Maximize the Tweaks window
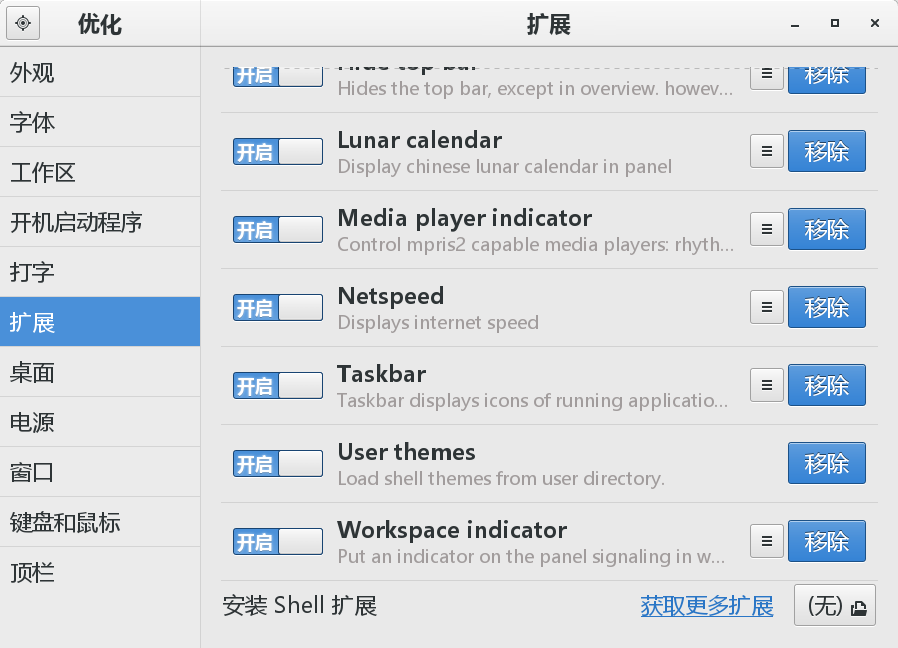The width and height of the screenshot is (898, 648). (834, 23)
